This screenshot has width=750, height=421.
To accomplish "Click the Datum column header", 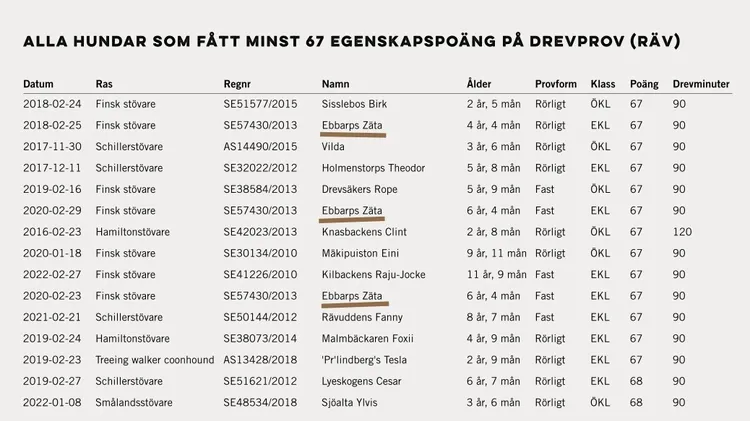I will coord(38,84).
